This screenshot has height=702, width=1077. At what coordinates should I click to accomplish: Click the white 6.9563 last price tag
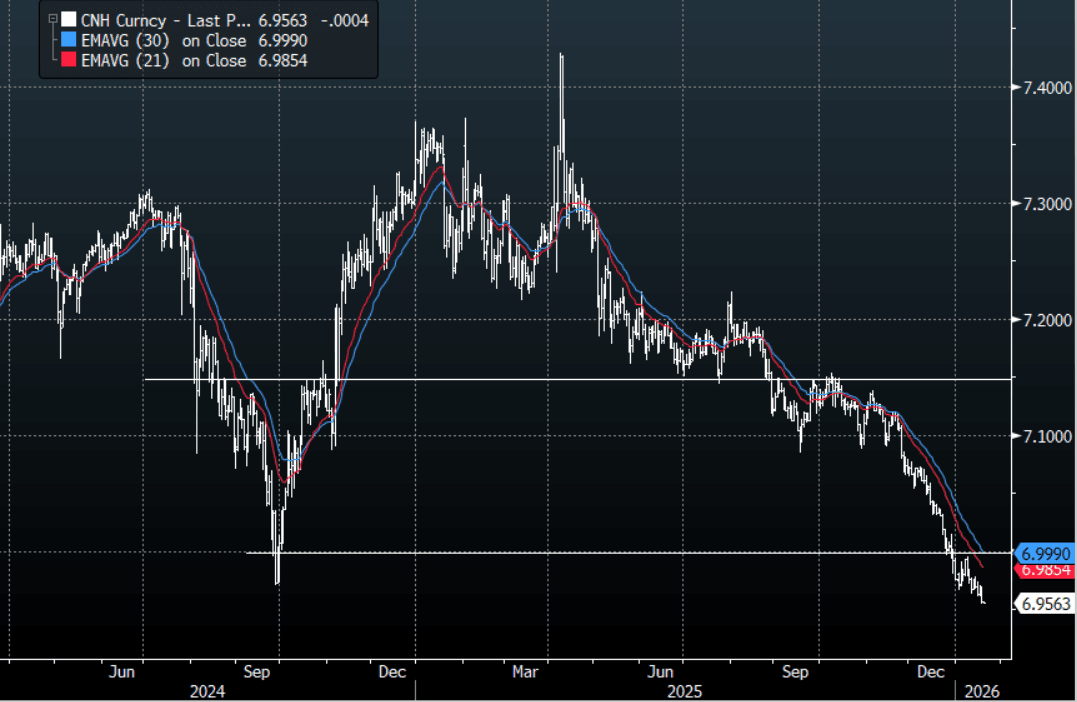[1045, 603]
